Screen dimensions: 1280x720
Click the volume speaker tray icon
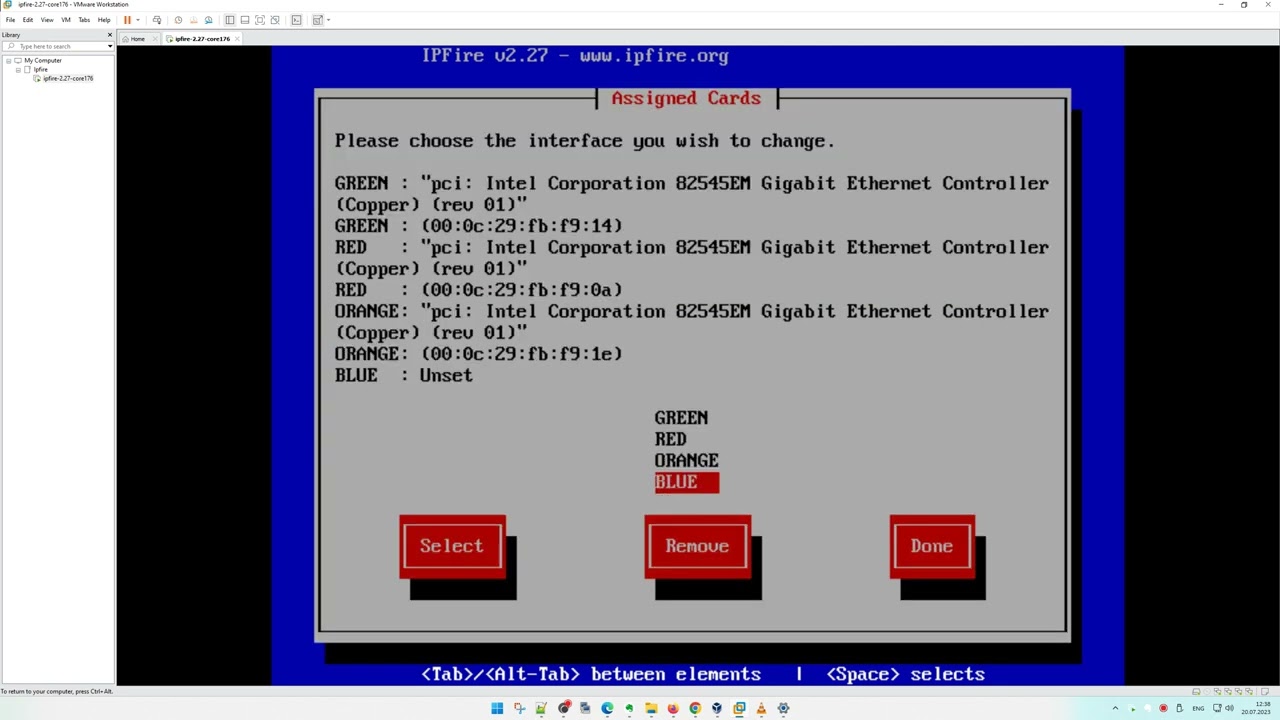1229,708
